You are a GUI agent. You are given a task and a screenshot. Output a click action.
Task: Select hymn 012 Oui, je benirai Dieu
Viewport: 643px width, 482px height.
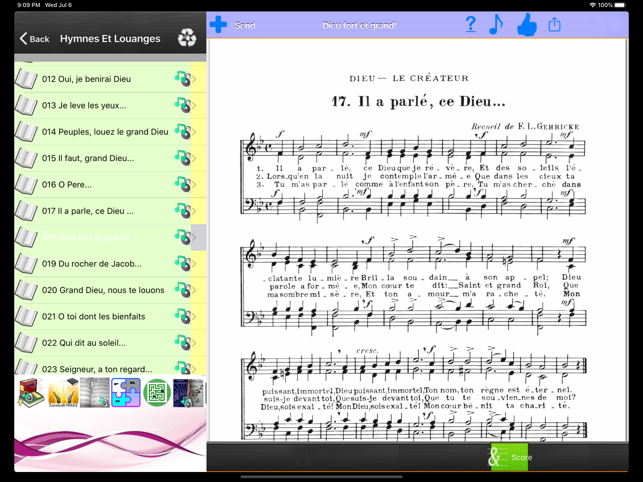point(110,79)
